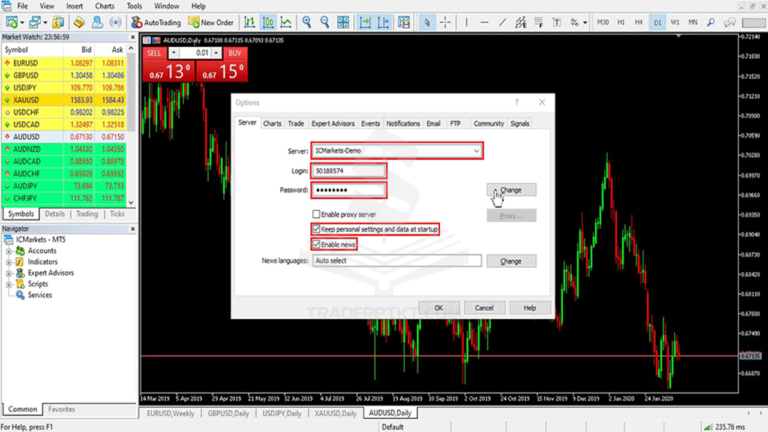The image size is (768, 432).
Task: Switch to the Charts tab in Options
Action: (272, 123)
